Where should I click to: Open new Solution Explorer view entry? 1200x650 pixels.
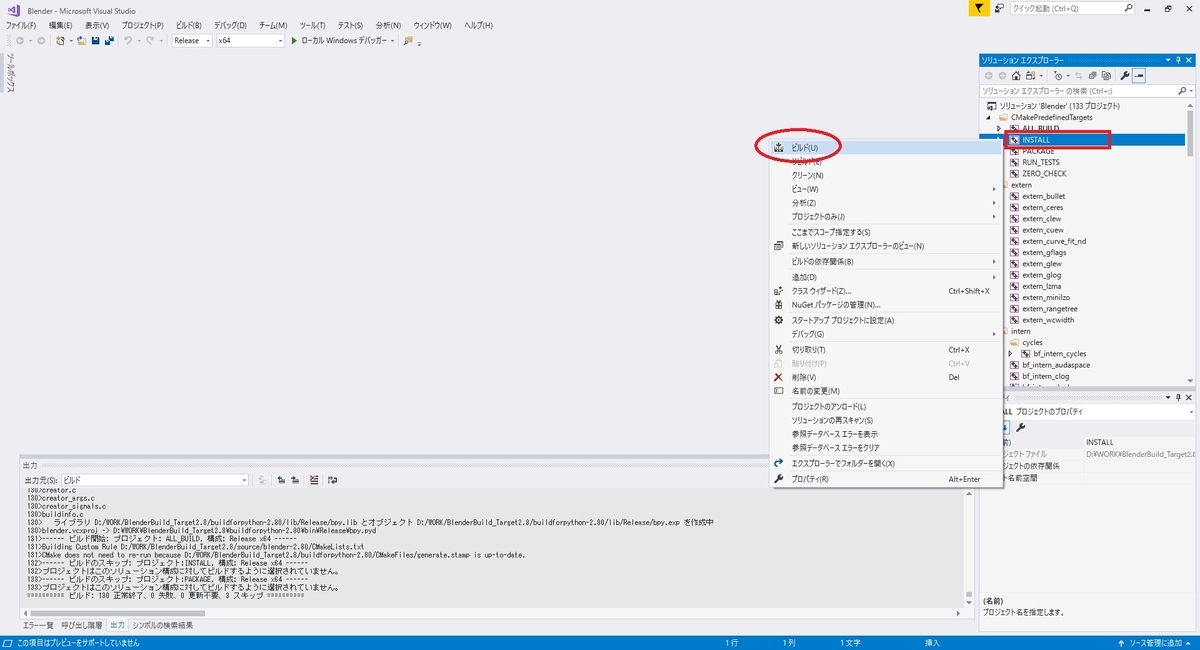[885, 246]
